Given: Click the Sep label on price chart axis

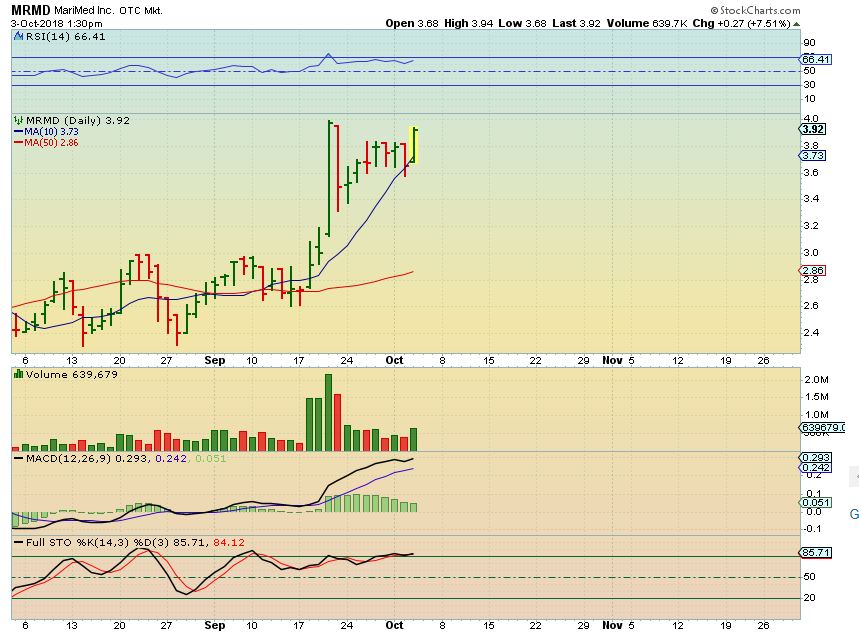Looking at the screenshot, I should 214,360.
